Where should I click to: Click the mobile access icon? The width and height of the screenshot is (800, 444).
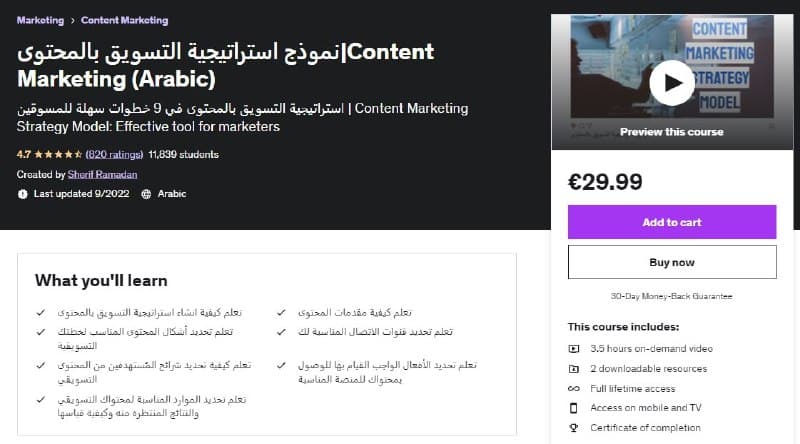coord(574,408)
